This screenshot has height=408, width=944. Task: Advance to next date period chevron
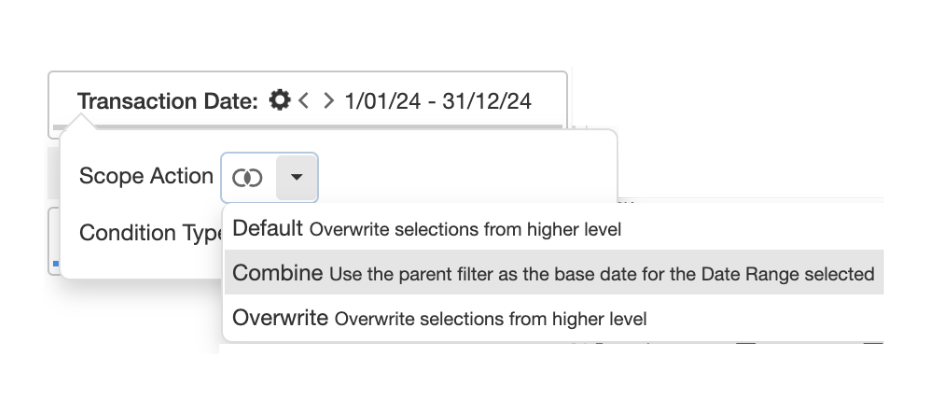click(328, 100)
